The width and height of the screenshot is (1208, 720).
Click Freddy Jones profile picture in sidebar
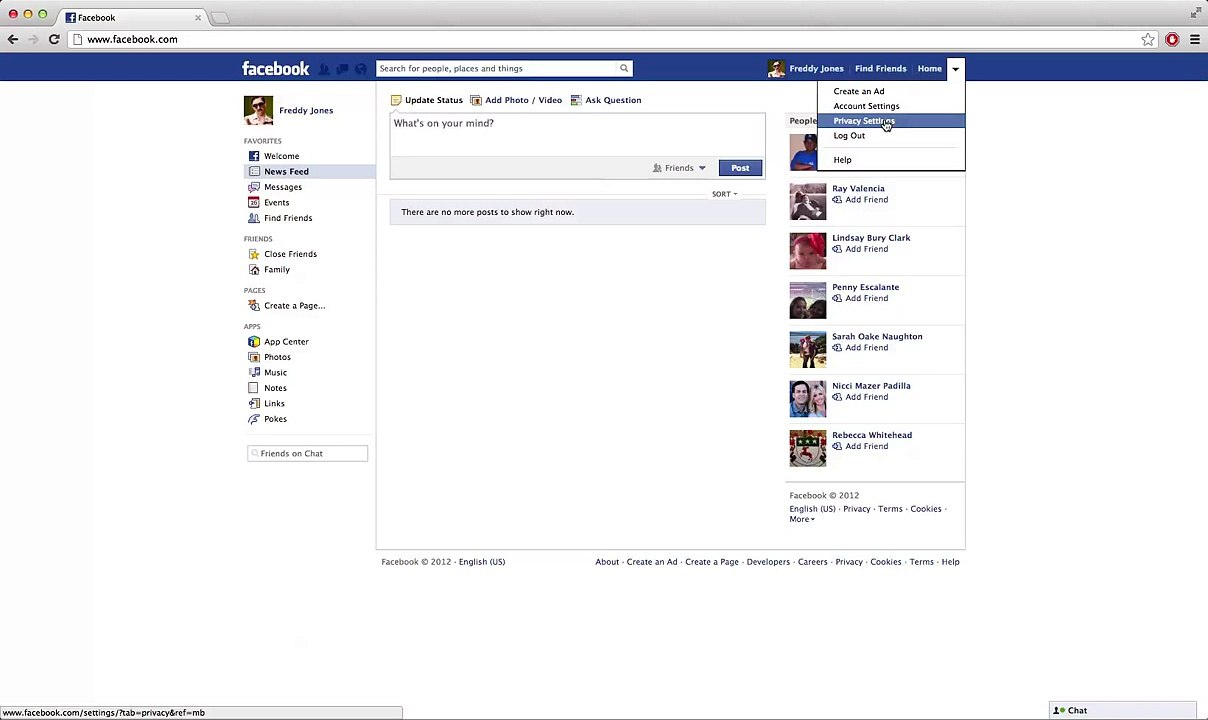(x=258, y=110)
